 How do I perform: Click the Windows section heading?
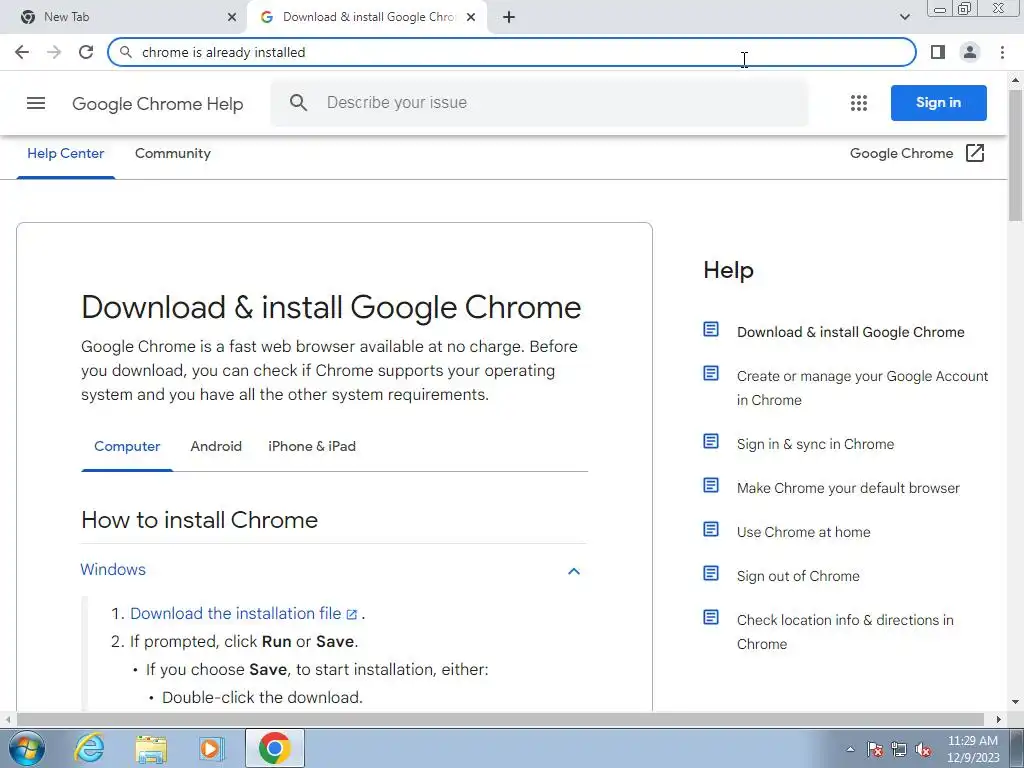113,569
